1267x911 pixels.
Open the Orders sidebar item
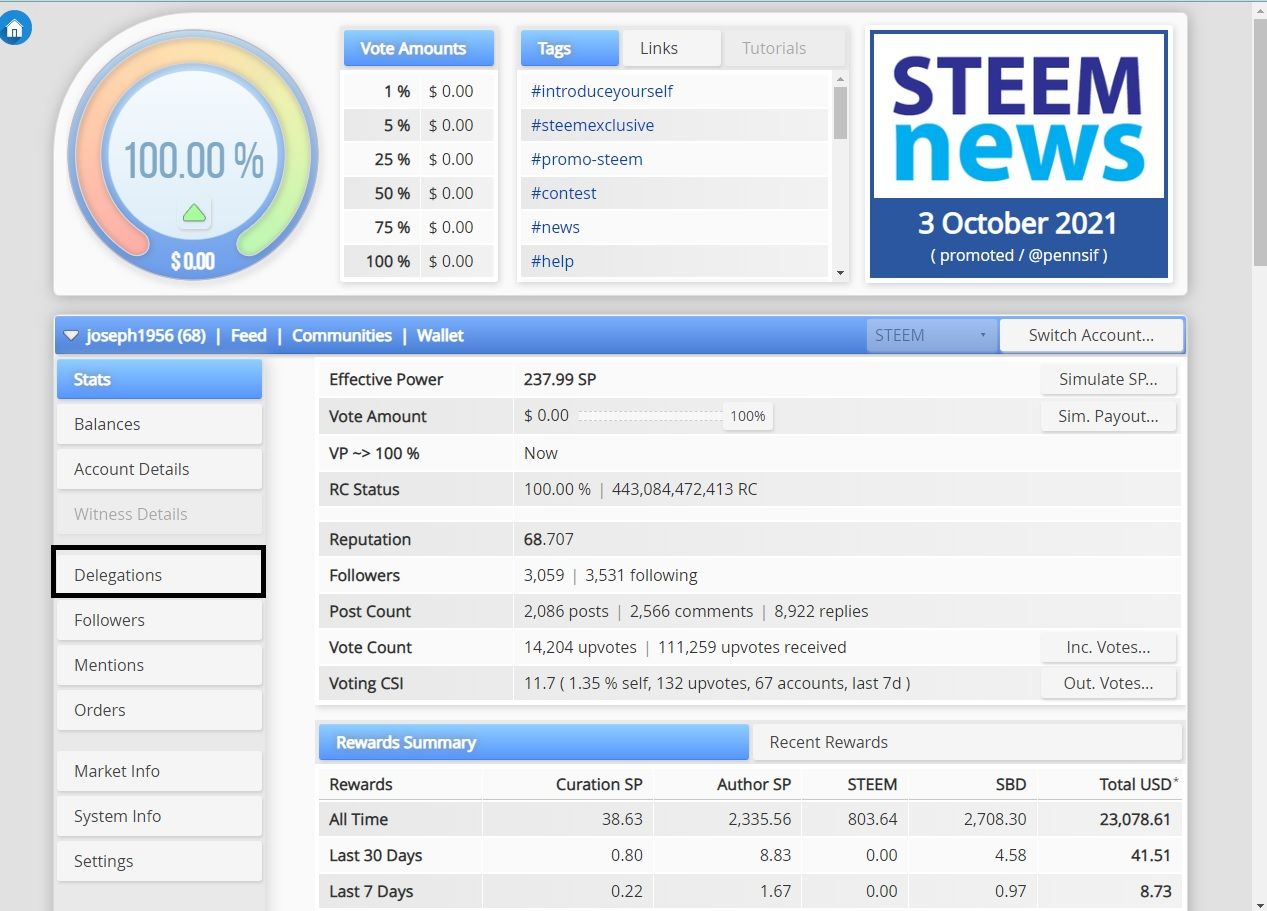point(159,710)
